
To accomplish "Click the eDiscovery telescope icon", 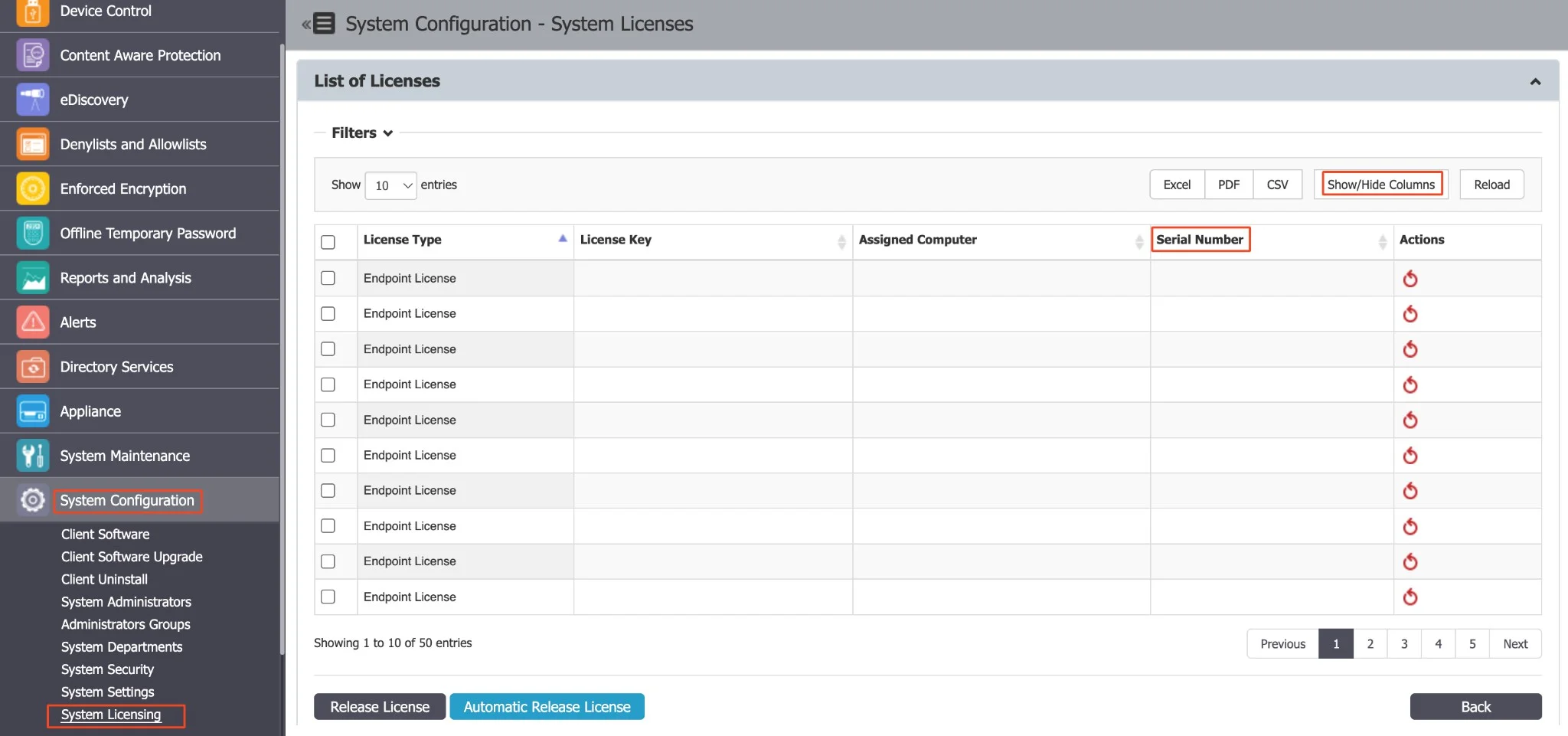I will tap(32, 100).
